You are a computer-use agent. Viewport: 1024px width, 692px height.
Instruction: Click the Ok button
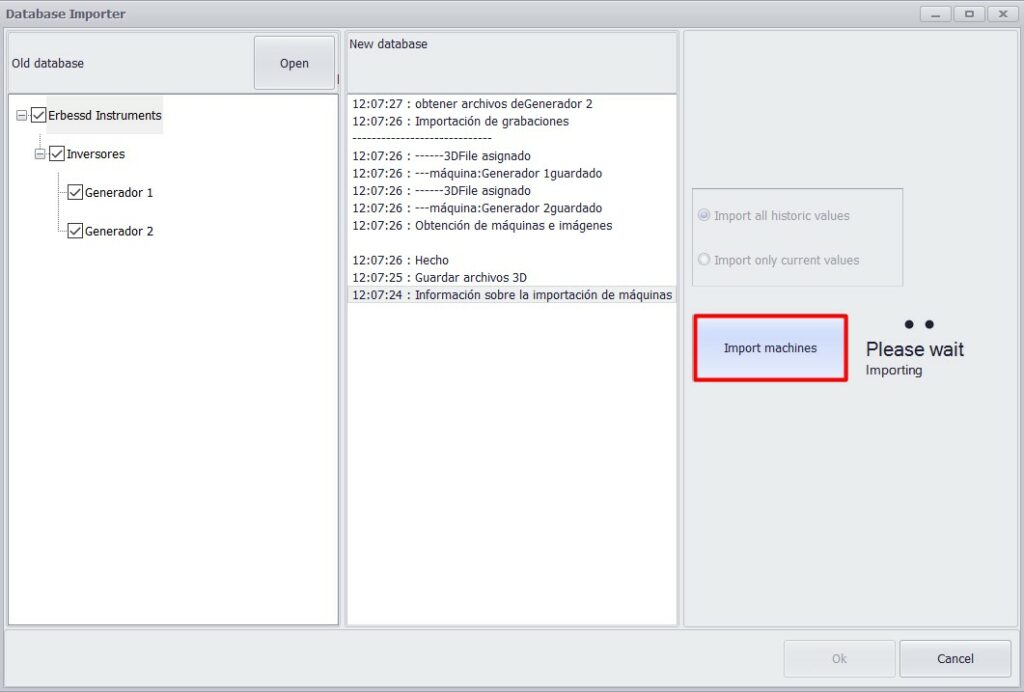(x=839, y=658)
